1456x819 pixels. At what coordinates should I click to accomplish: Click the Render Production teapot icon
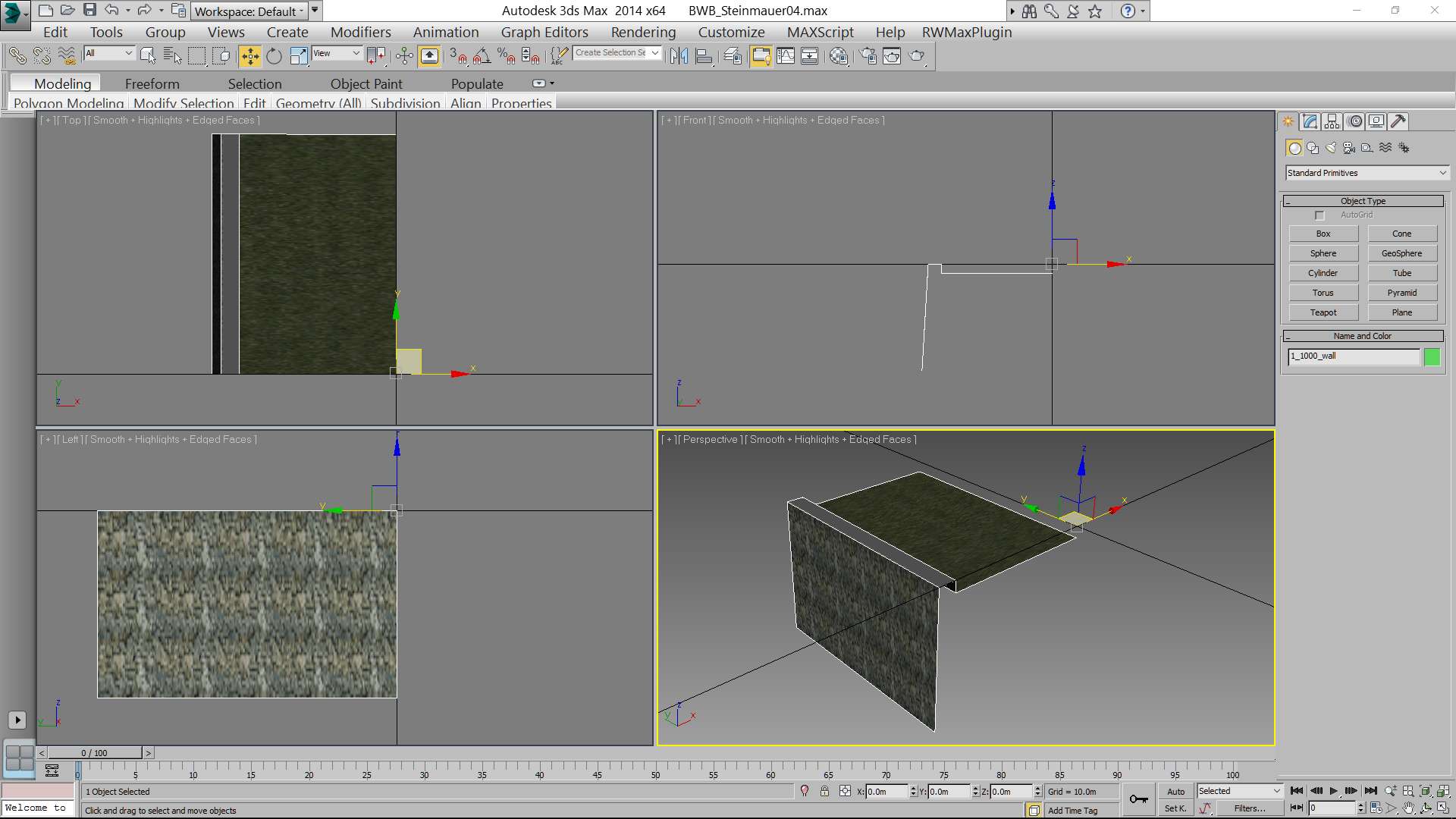pyautogui.click(x=916, y=56)
